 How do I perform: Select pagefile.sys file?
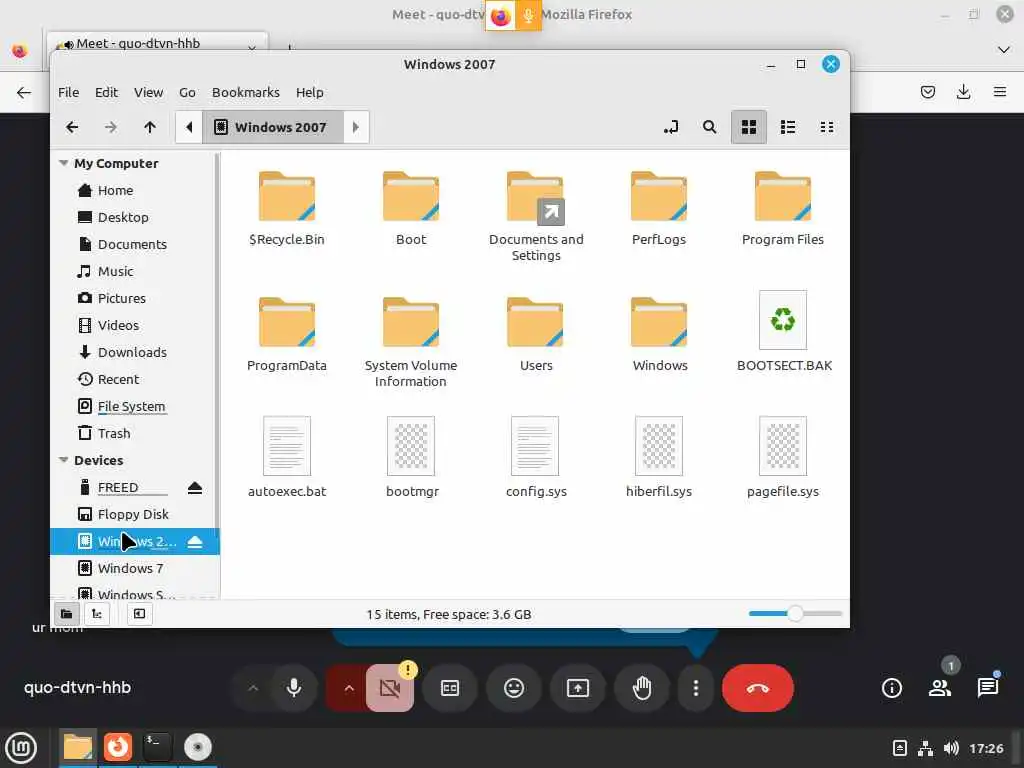tap(783, 458)
